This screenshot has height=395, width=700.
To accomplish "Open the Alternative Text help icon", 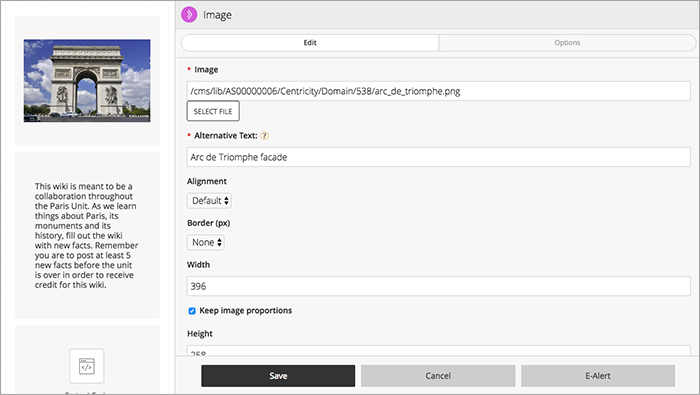I will tap(265, 136).
